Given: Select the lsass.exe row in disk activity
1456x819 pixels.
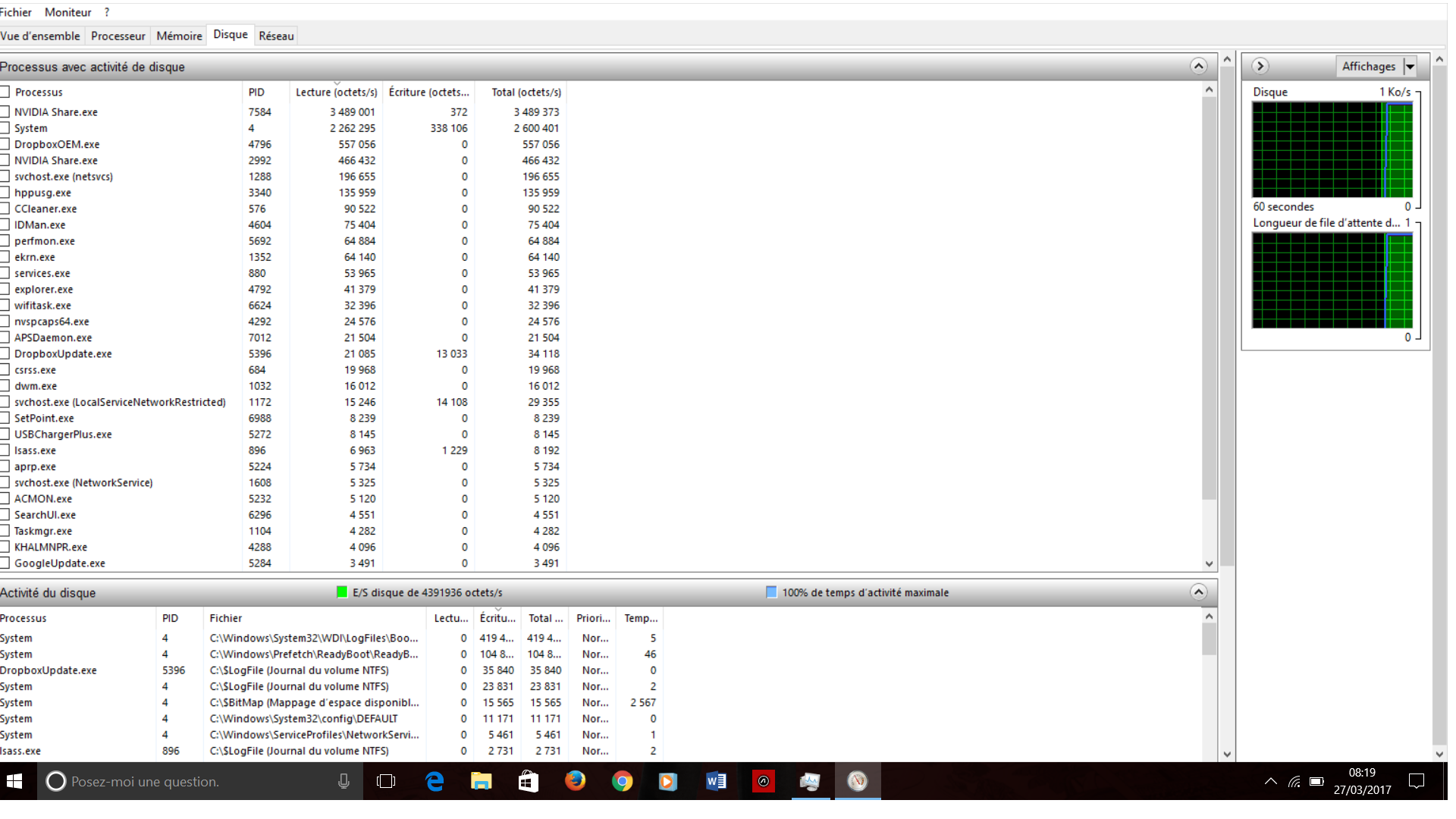Looking at the screenshot, I should click(331, 751).
